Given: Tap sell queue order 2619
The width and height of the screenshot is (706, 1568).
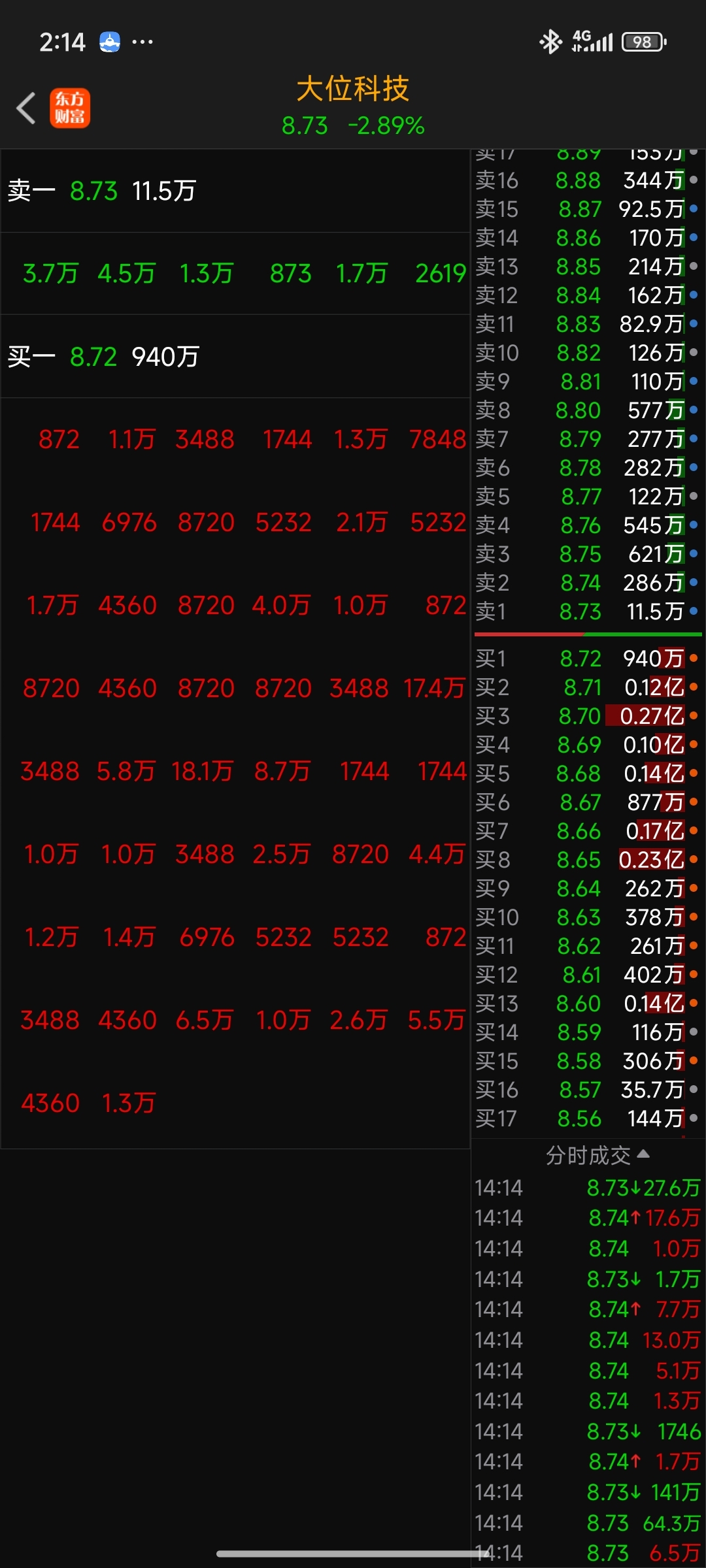Looking at the screenshot, I should click(x=441, y=273).
